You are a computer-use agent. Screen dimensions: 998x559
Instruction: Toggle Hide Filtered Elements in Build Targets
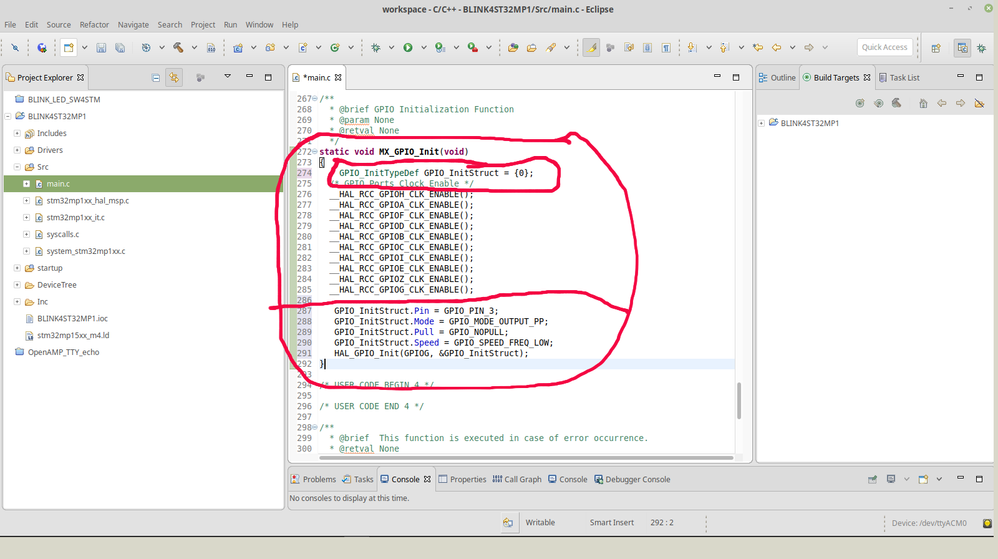tap(980, 103)
